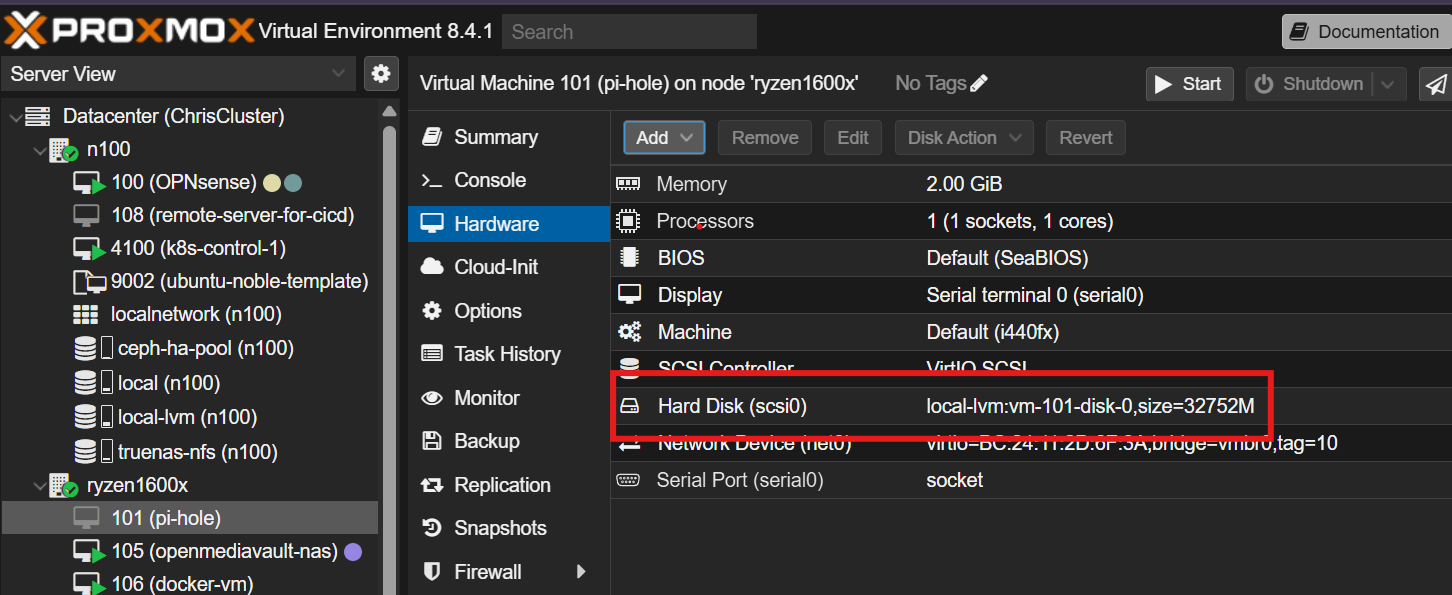Open the Console tab
1452x595 pixels.
[x=509, y=180]
